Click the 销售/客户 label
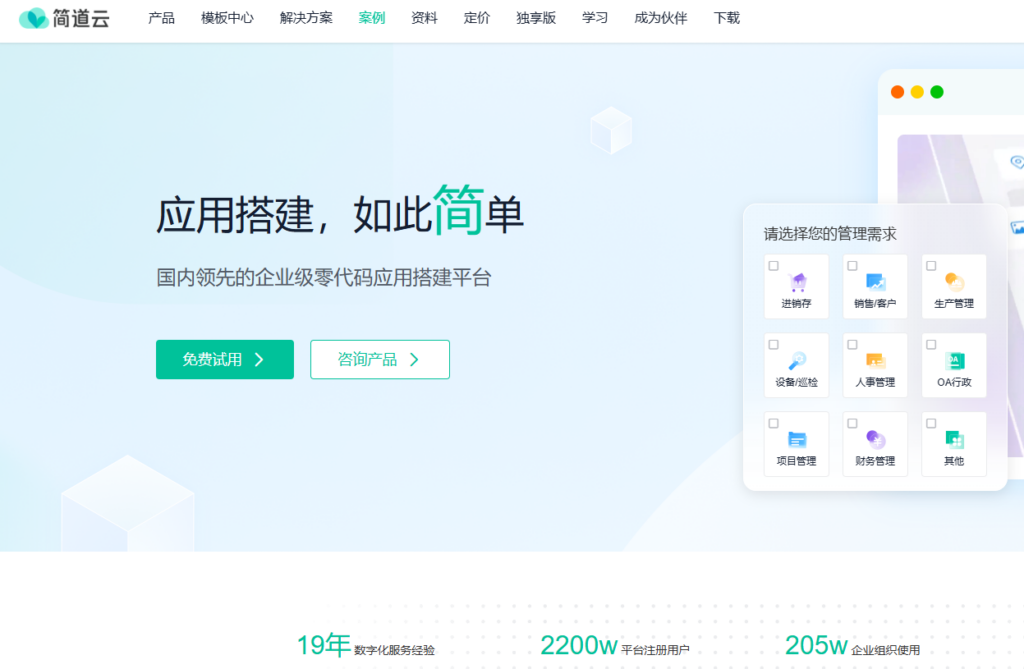 pos(875,304)
